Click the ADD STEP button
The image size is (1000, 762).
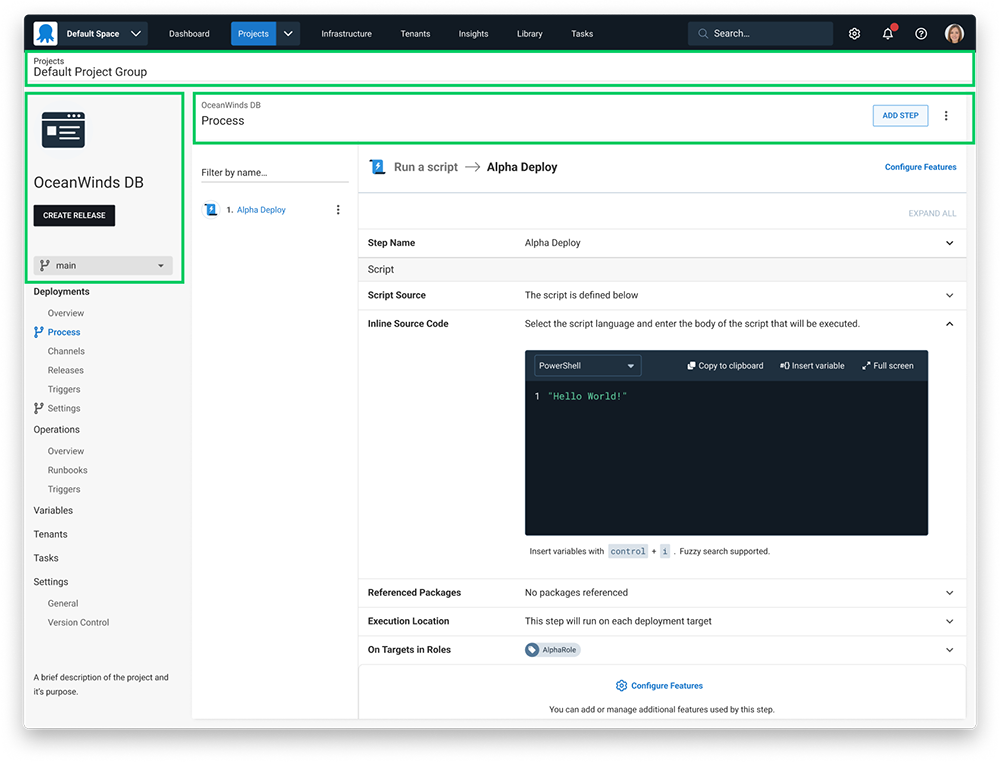coord(899,115)
